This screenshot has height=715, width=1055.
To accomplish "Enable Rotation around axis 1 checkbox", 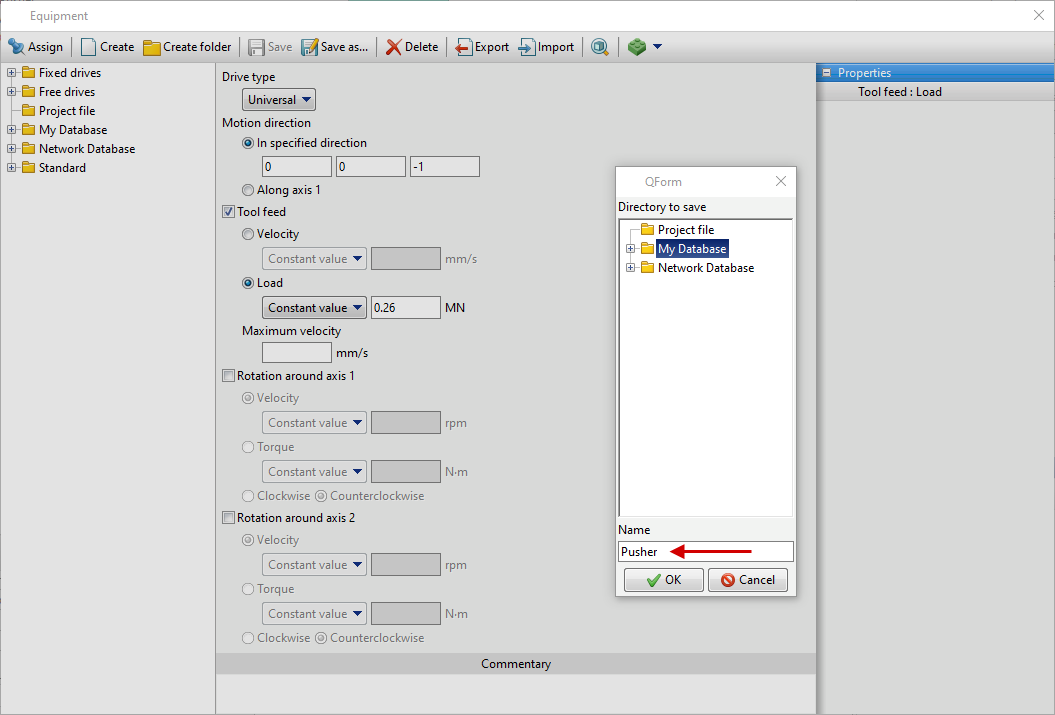I will pos(228,376).
